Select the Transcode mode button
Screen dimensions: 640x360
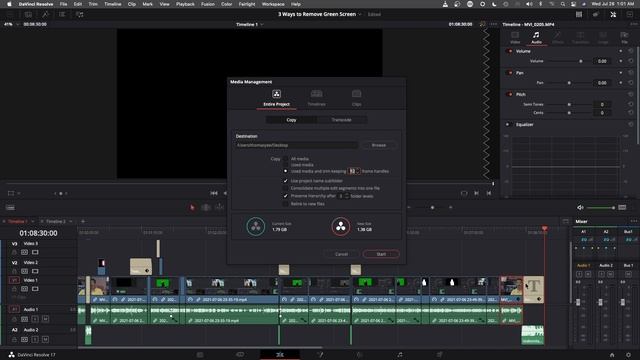342,120
